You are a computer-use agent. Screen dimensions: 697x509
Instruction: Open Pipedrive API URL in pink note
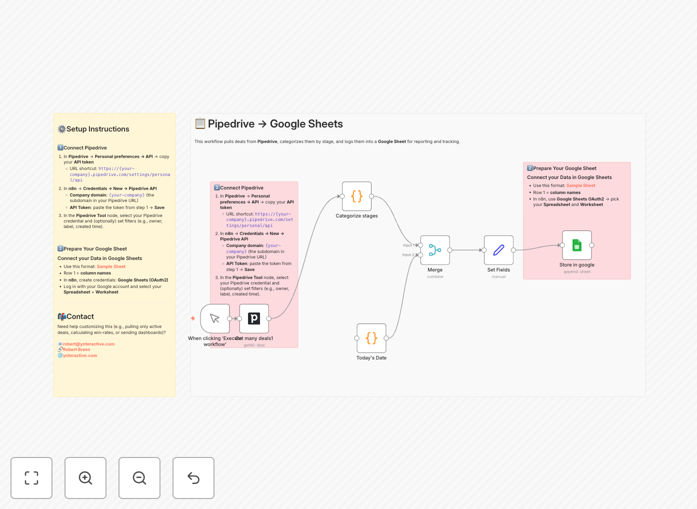click(260, 220)
